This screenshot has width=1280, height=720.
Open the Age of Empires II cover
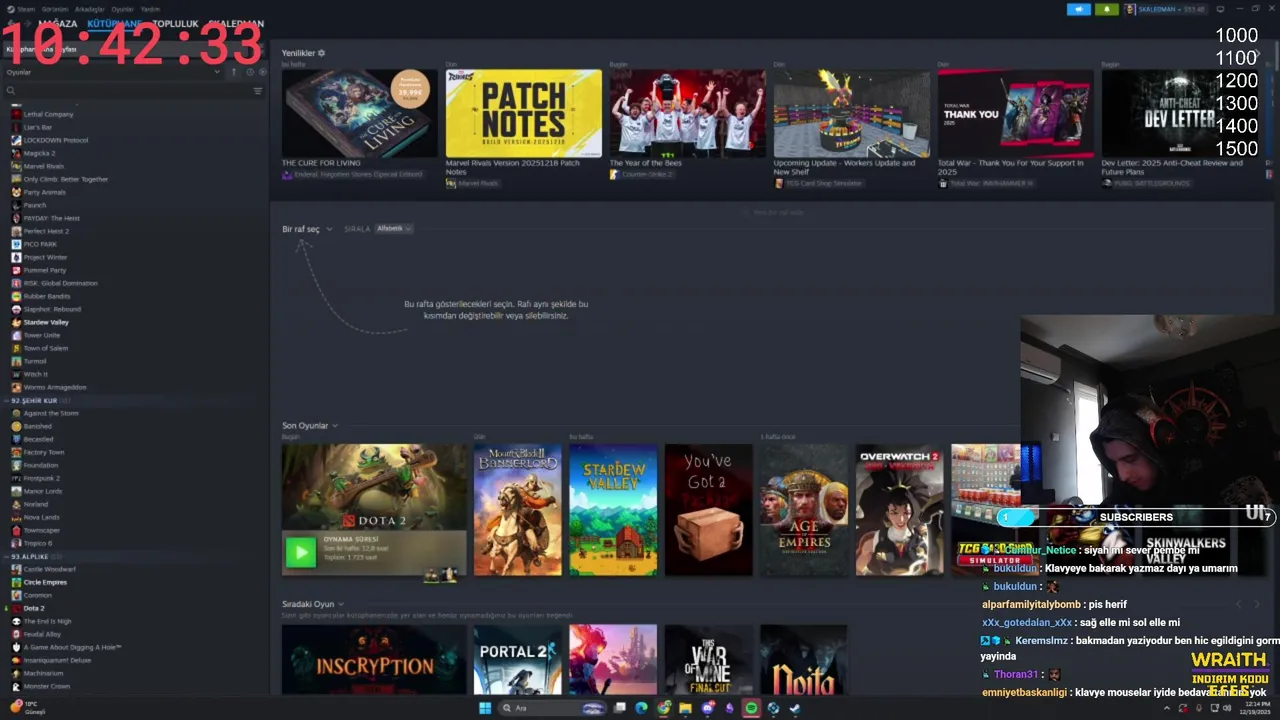tap(804, 510)
